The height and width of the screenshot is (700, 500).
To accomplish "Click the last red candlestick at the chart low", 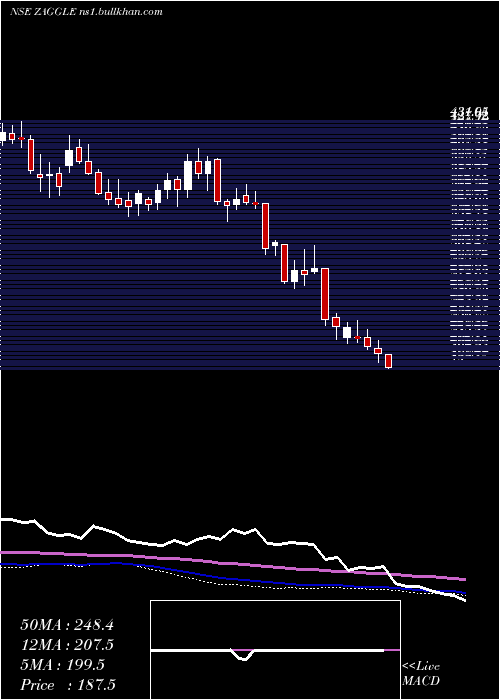I will [x=388, y=361].
